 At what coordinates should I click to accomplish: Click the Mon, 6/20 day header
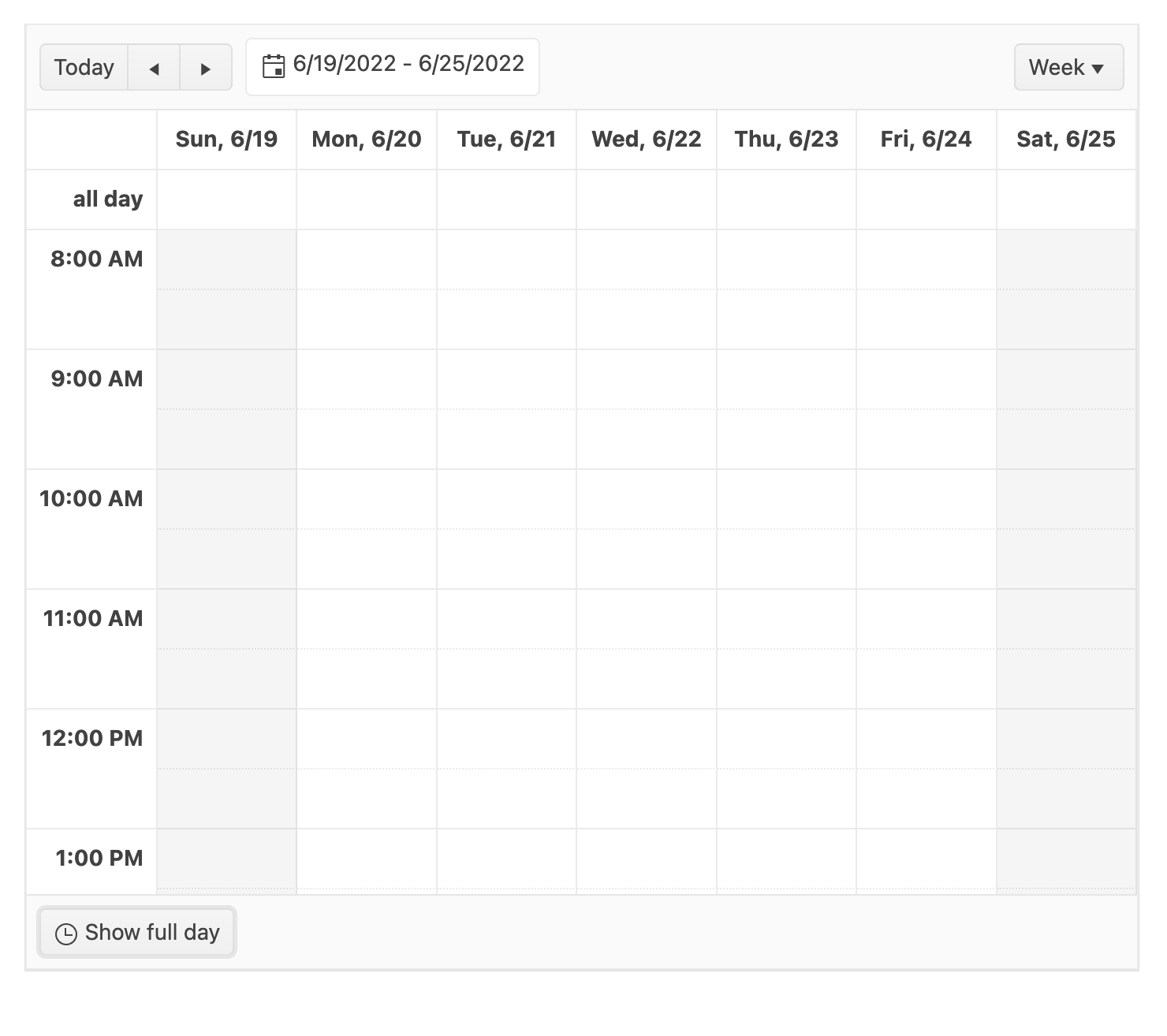coord(367,140)
